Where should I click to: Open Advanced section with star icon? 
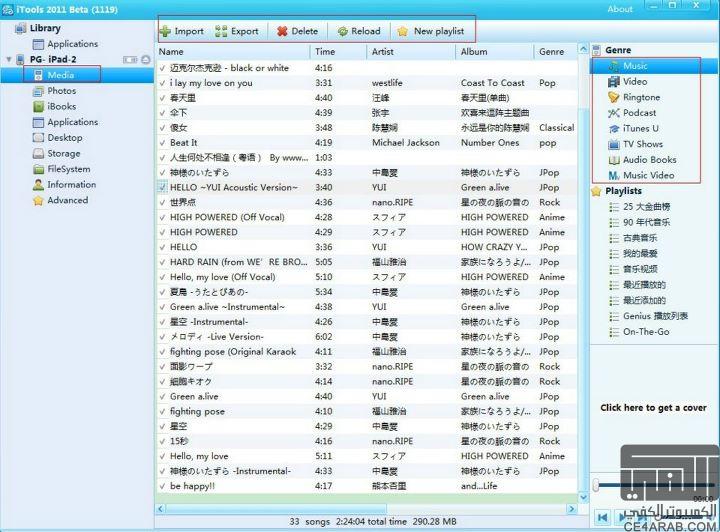(x=60, y=200)
